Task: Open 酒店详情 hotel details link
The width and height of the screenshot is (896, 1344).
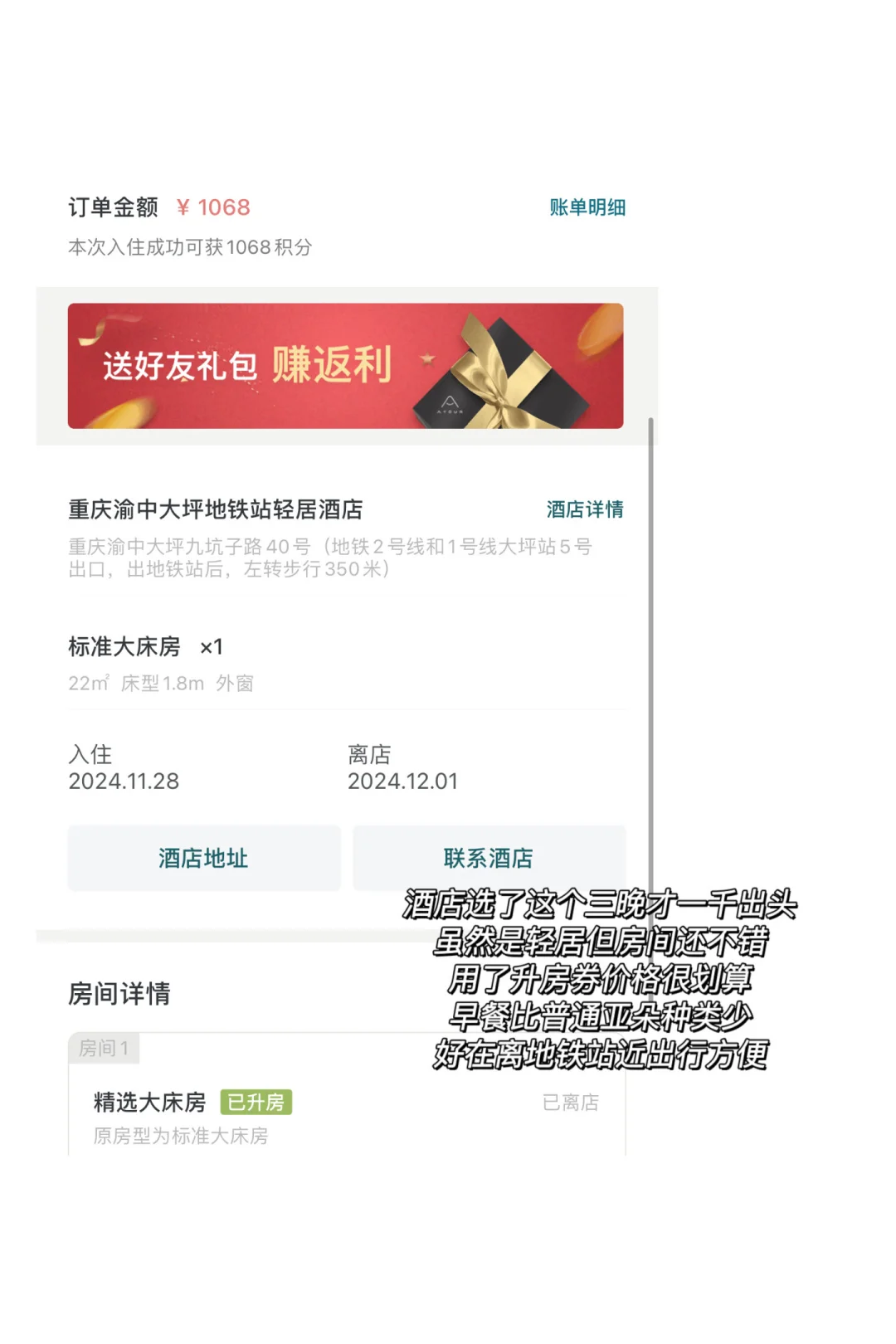Action: coord(585,509)
